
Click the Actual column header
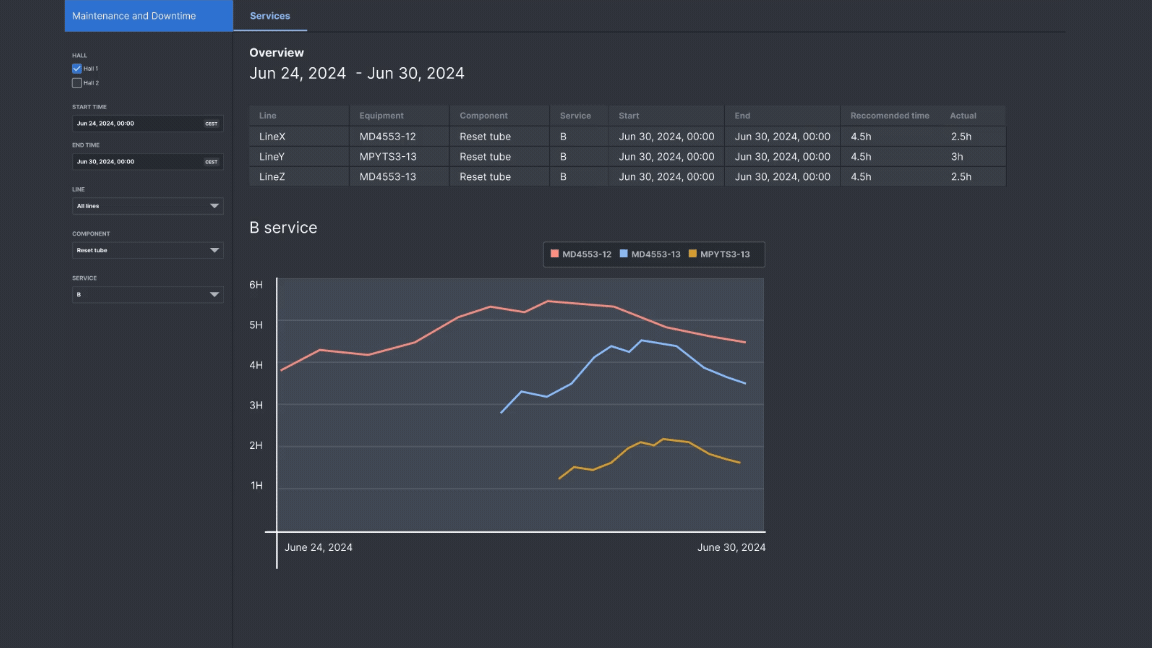coord(963,116)
